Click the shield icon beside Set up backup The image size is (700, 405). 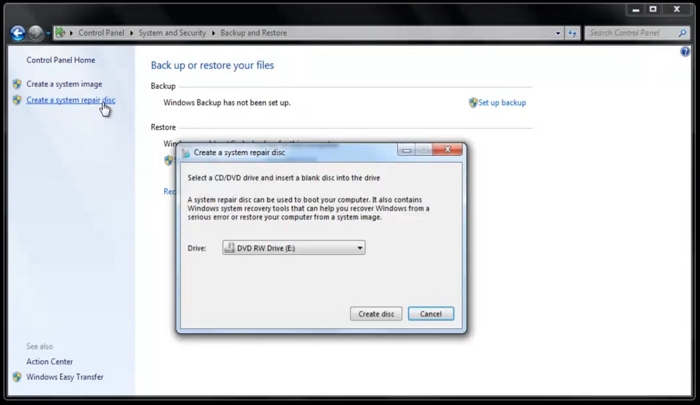coord(473,103)
